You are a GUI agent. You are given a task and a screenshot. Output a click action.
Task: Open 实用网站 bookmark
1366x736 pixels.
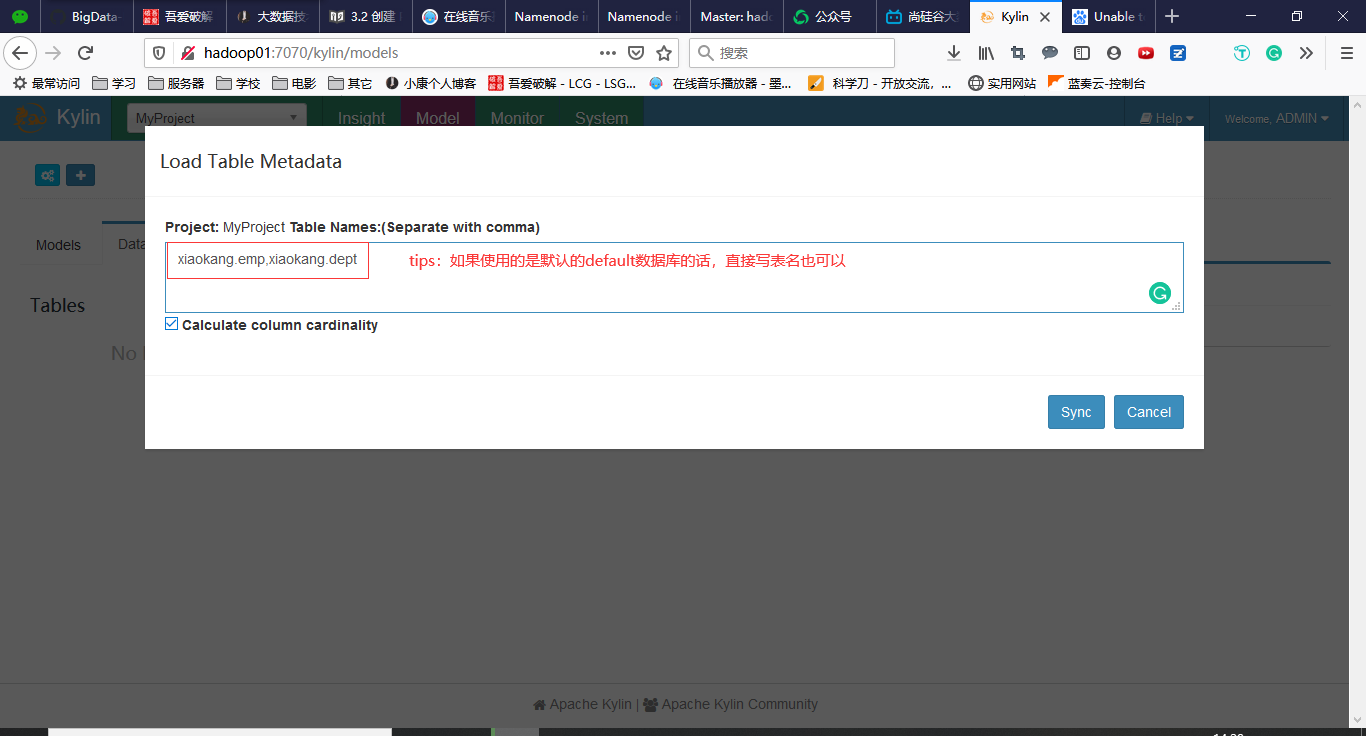pos(1002,83)
